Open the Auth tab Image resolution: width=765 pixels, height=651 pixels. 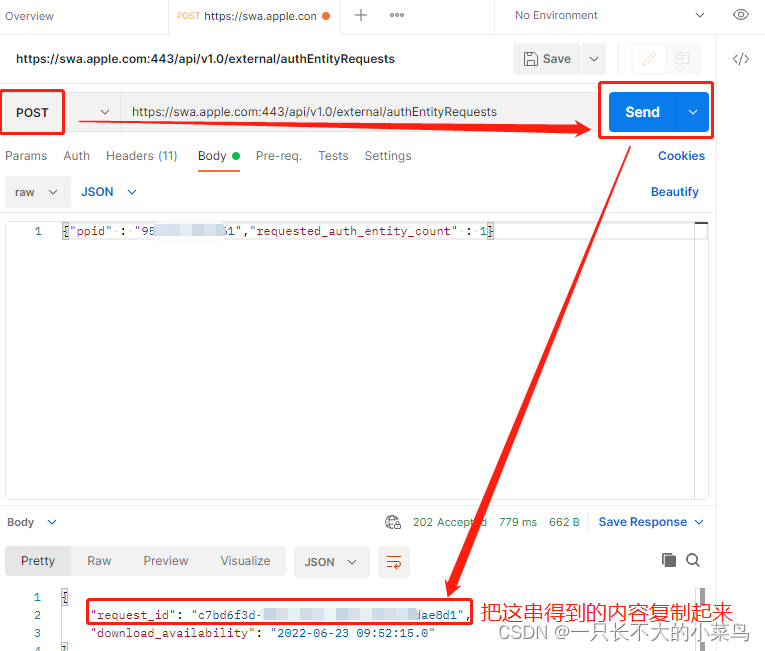pyautogui.click(x=77, y=156)
